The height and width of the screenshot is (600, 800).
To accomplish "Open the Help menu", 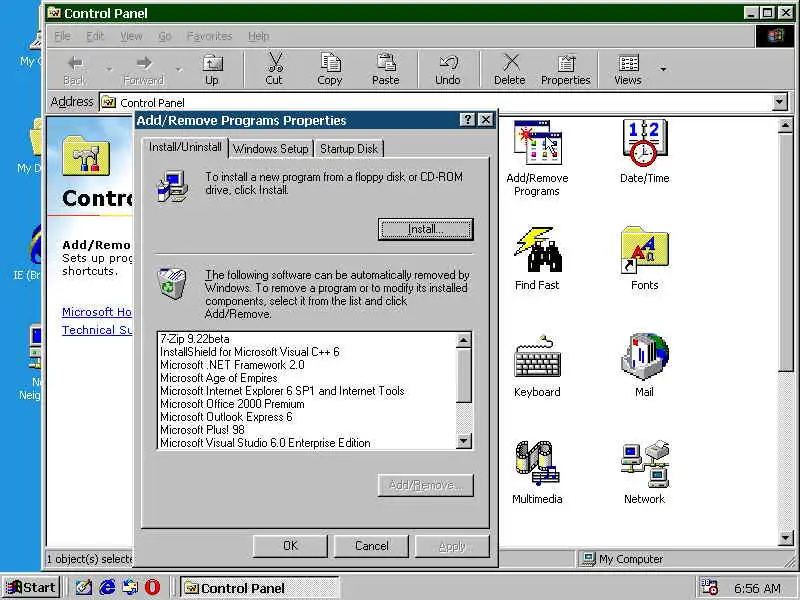I will [259, 36].
